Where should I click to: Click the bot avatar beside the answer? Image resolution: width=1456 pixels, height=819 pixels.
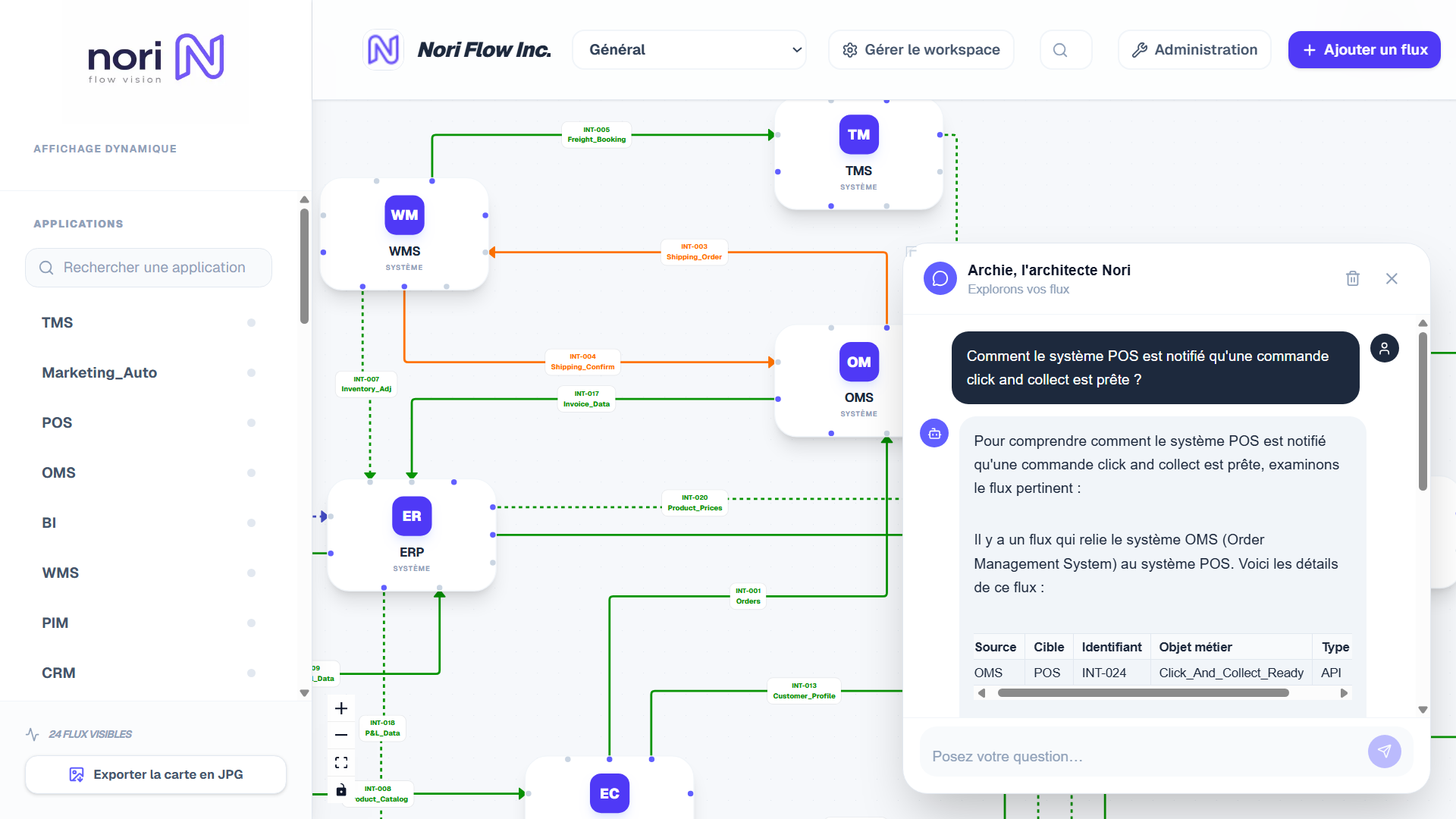(934, 433)
